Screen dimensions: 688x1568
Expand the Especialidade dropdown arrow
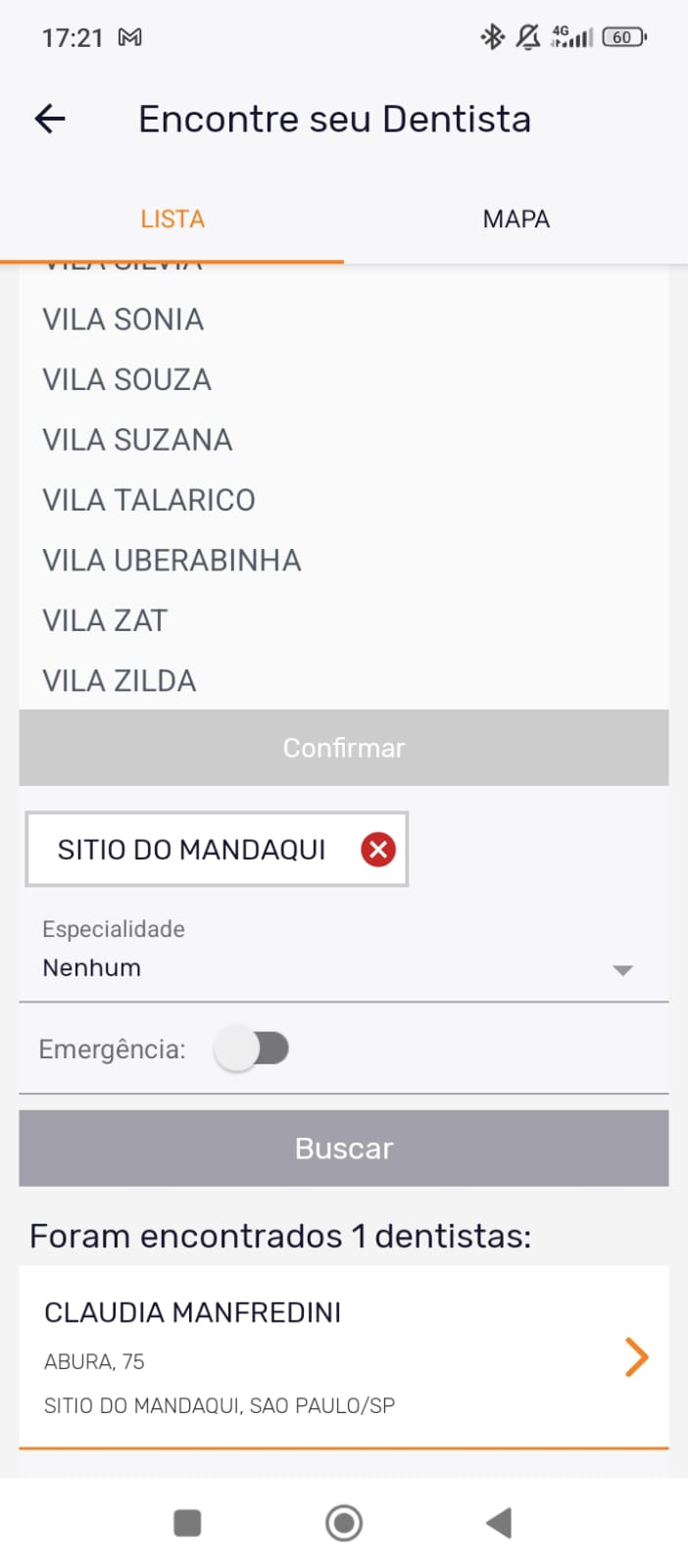pos(622,970)
